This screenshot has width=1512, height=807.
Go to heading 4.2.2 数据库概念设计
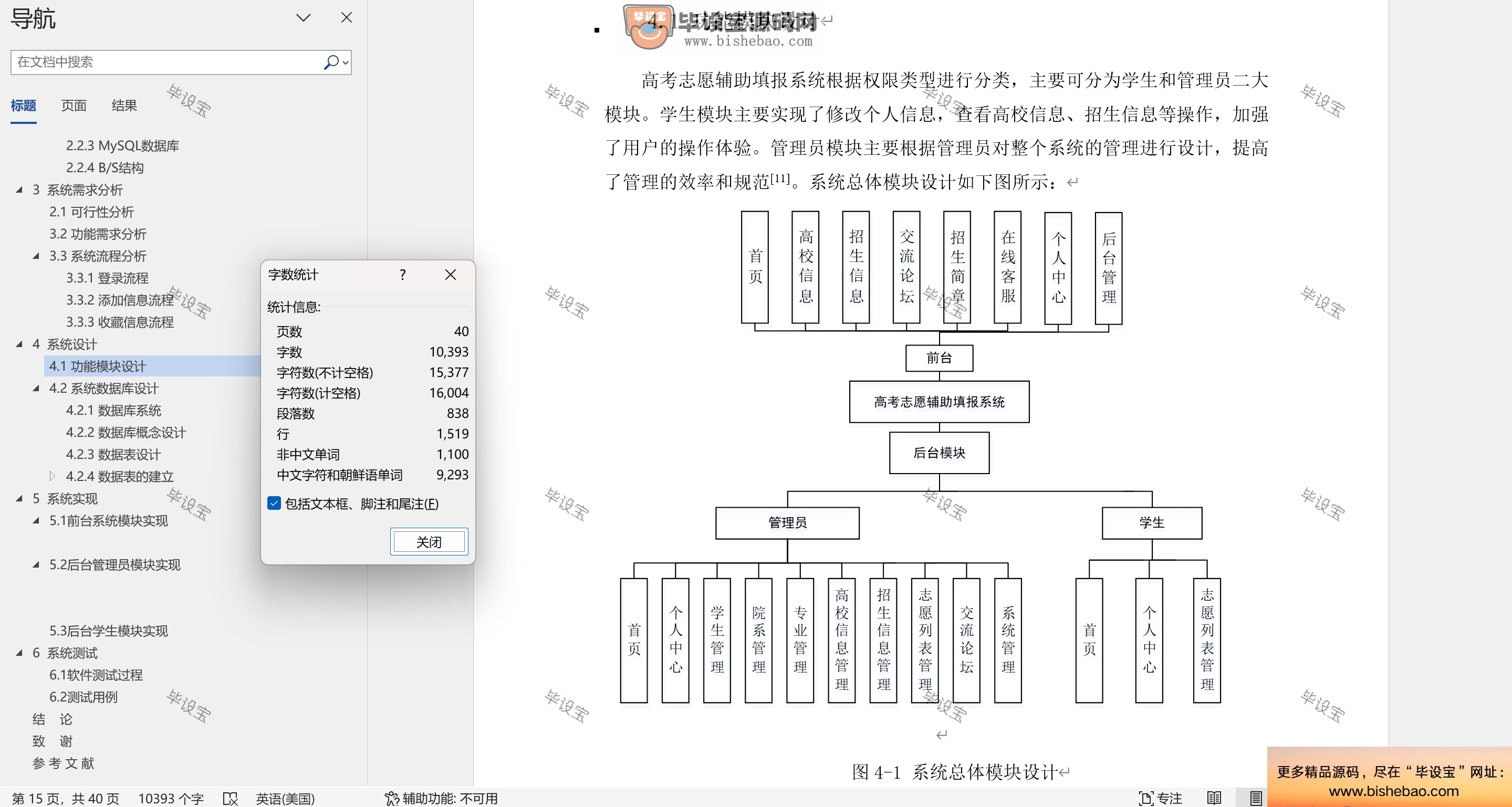[x=126, y=433]
